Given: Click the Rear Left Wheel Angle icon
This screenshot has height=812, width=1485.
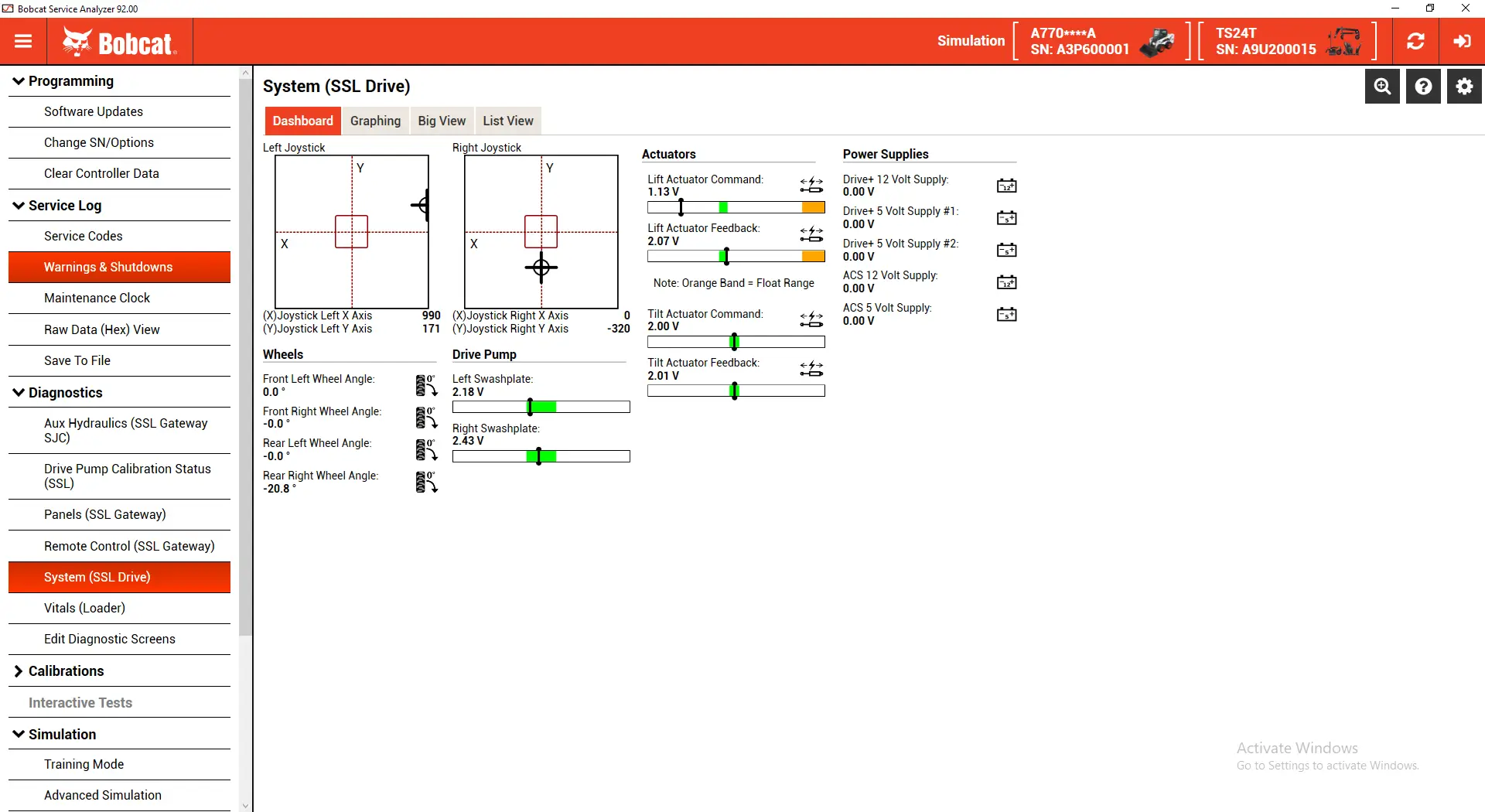Looking at the screenshot, I should pos(426,449).
